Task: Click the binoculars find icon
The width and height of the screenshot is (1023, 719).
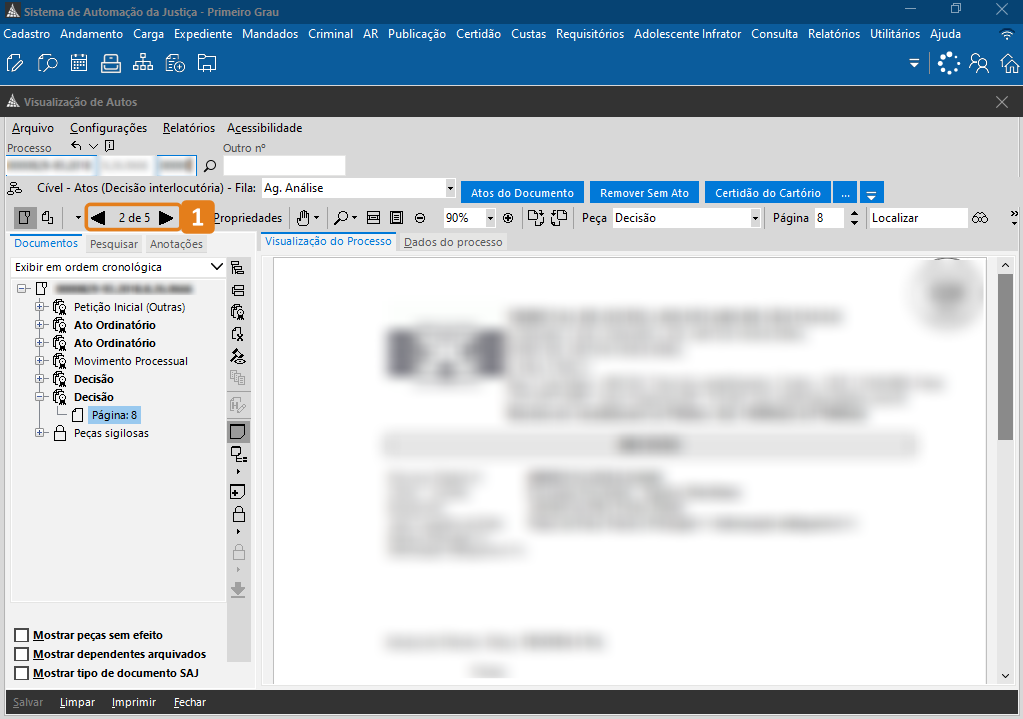Action: pos(980,218)
